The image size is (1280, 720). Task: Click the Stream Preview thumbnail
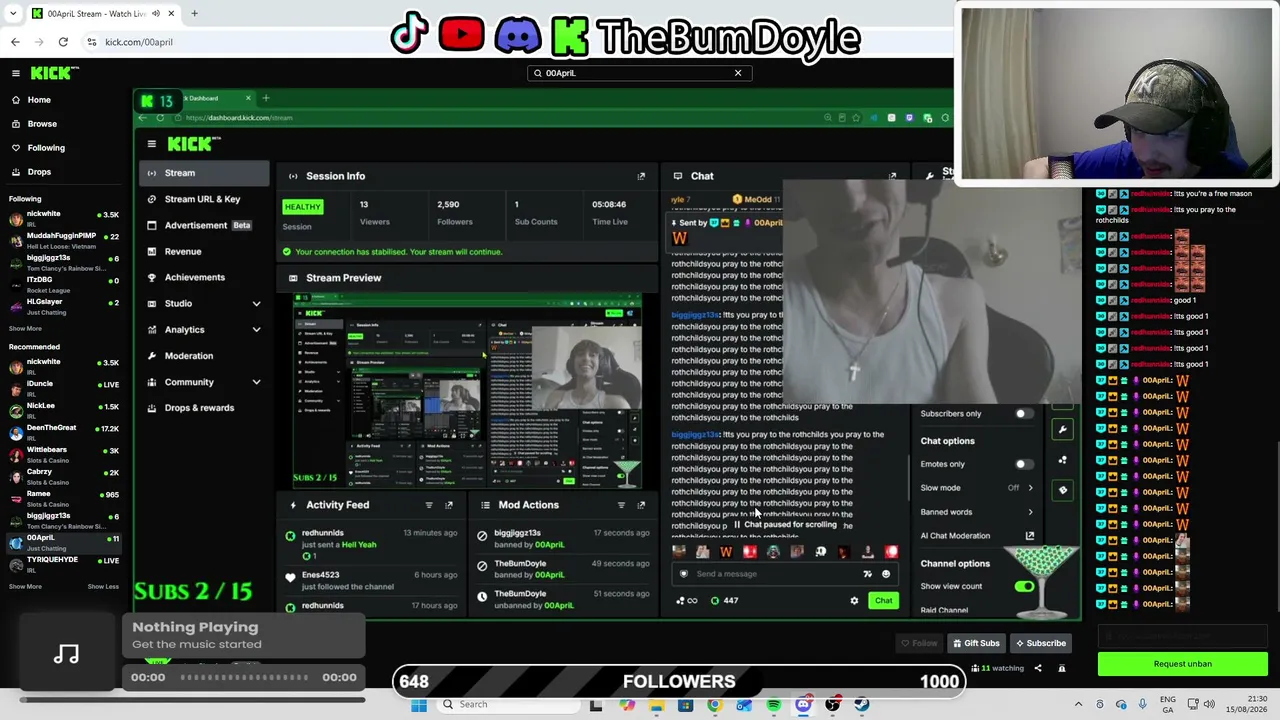click(x=467, y=391)
